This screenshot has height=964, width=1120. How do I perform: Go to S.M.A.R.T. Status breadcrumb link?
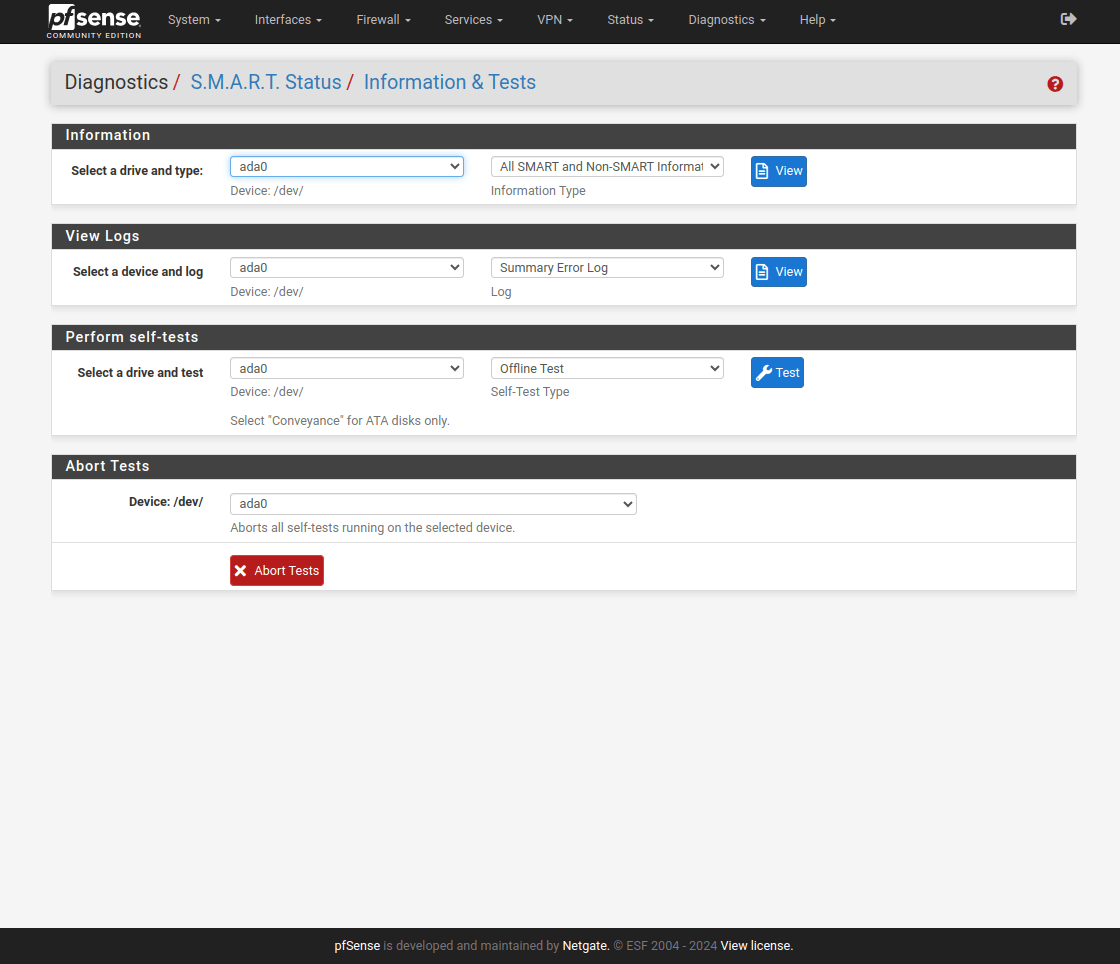tap(266, 82)
